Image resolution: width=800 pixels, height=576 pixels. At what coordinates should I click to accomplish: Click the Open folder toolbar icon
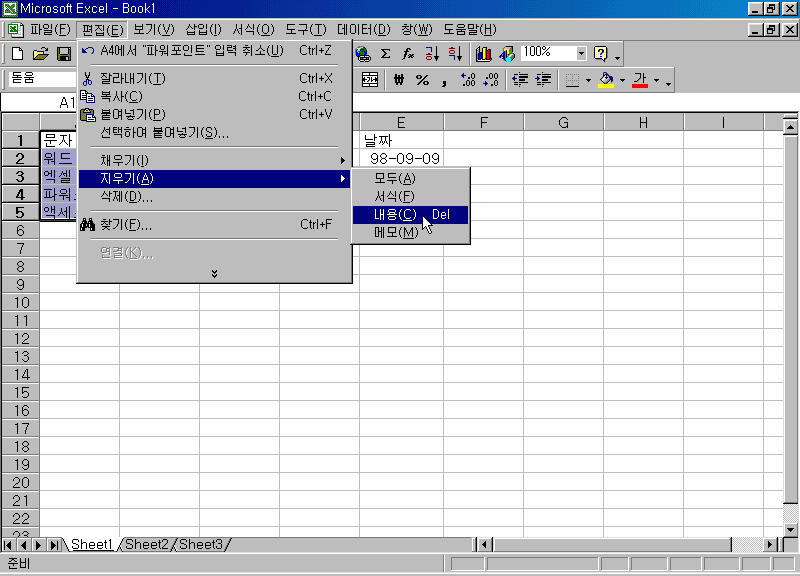40,54
